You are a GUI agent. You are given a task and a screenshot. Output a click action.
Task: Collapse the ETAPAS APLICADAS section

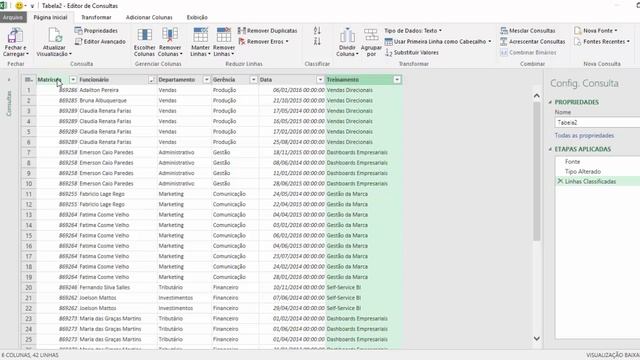550,149
